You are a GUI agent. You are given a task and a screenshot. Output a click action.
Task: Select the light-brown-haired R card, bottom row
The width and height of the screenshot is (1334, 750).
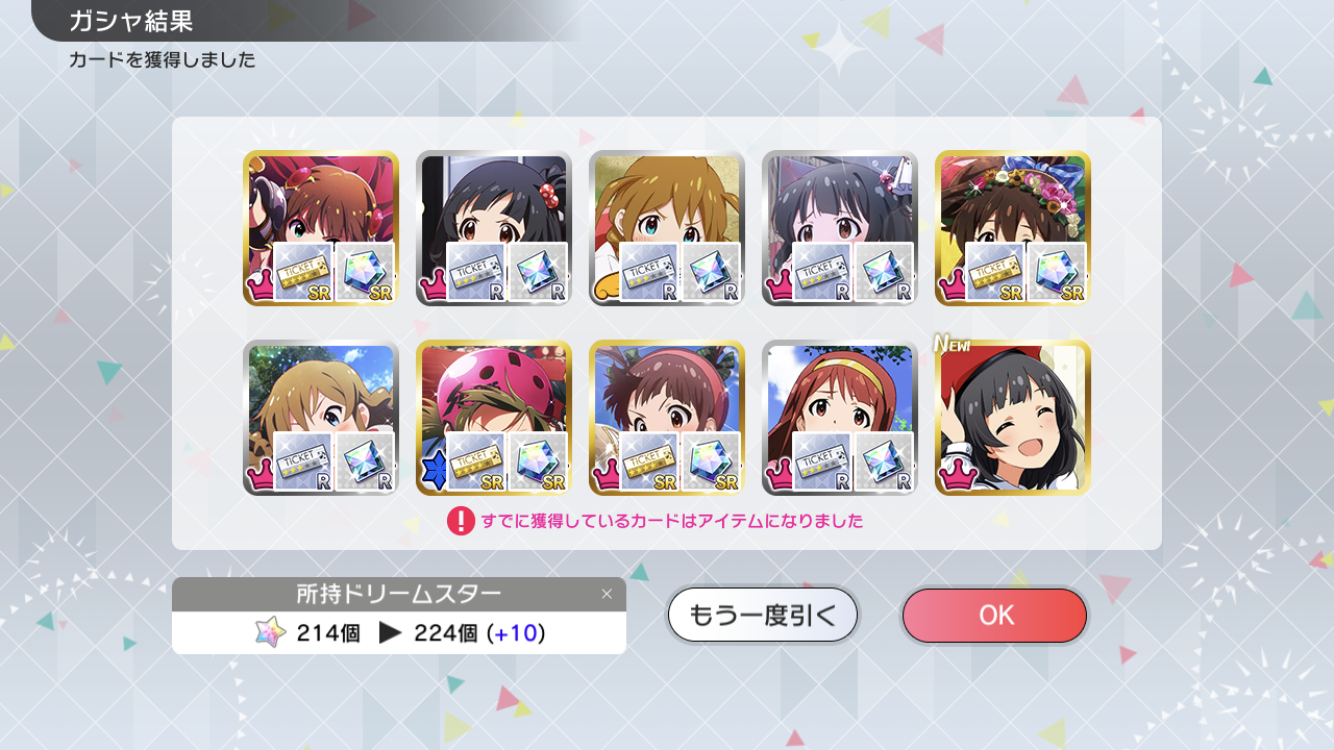coord(321,417)
